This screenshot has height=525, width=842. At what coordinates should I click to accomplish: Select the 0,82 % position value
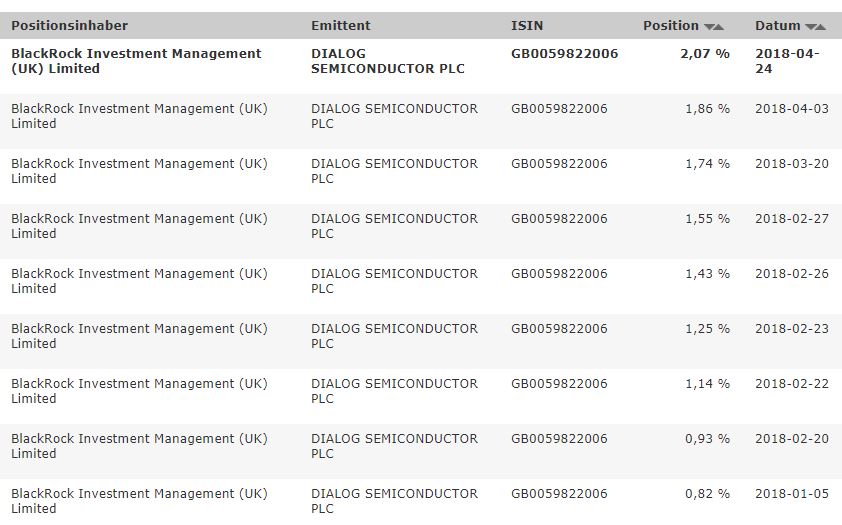tap(707, 494)
